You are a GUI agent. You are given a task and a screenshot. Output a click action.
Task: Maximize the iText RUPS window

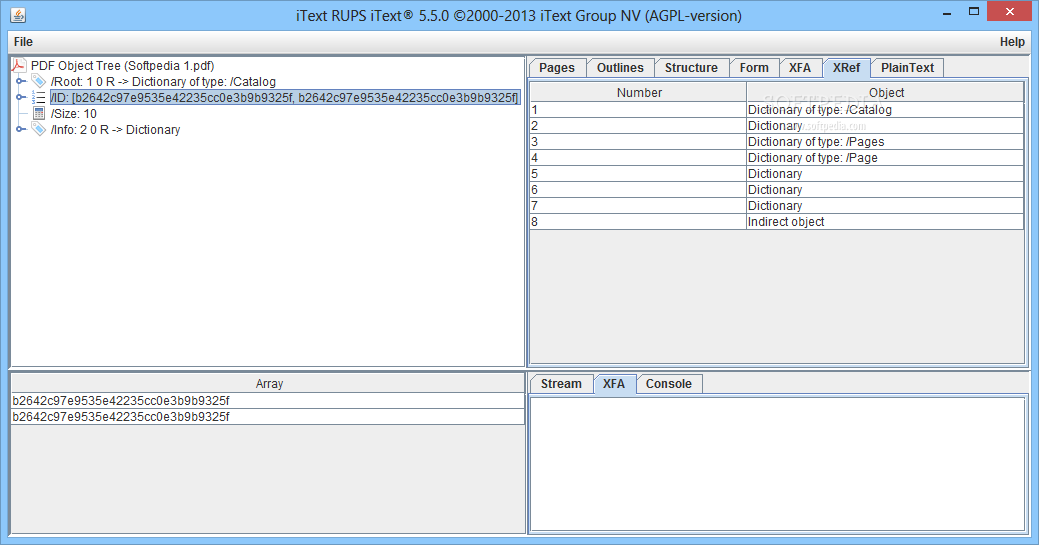point(973,12)
